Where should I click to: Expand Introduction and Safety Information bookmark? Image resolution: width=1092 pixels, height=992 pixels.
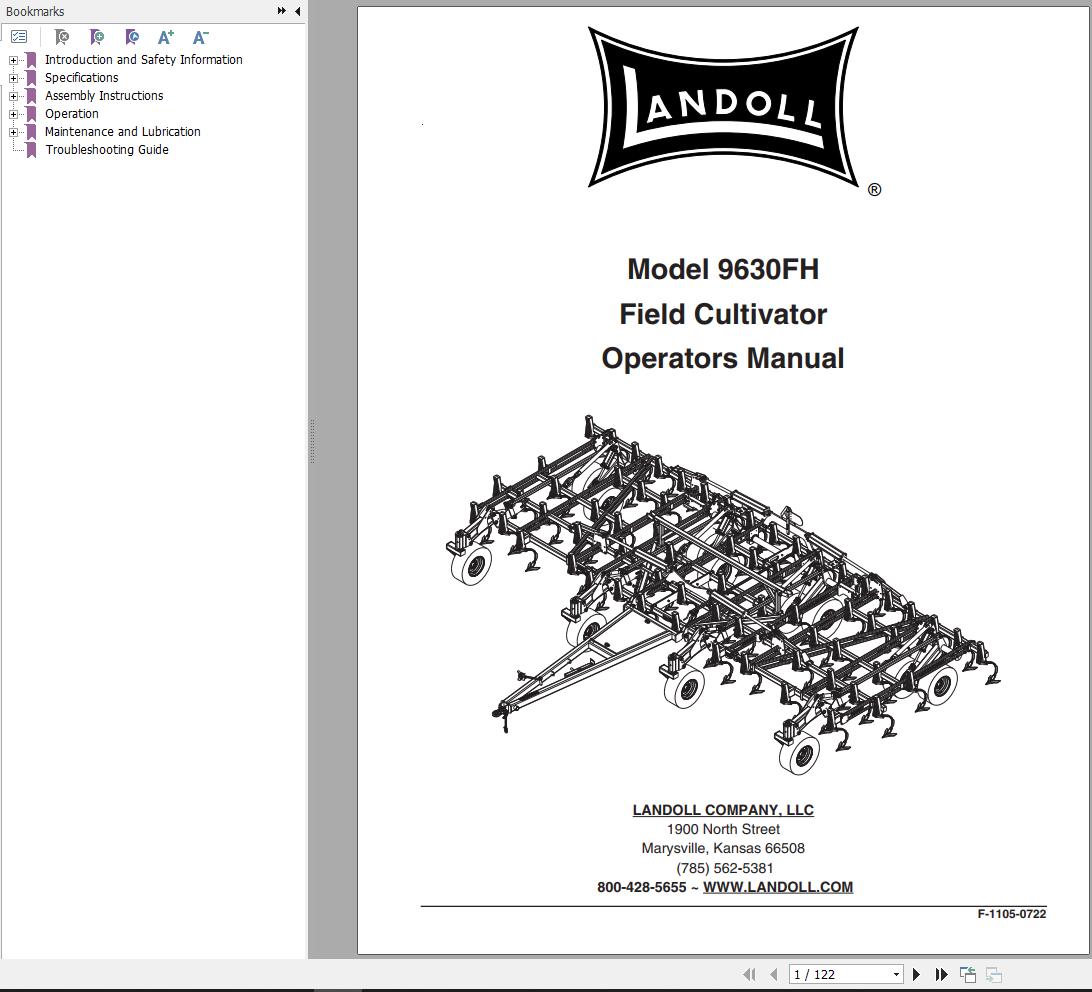click(x=11, y=59)
